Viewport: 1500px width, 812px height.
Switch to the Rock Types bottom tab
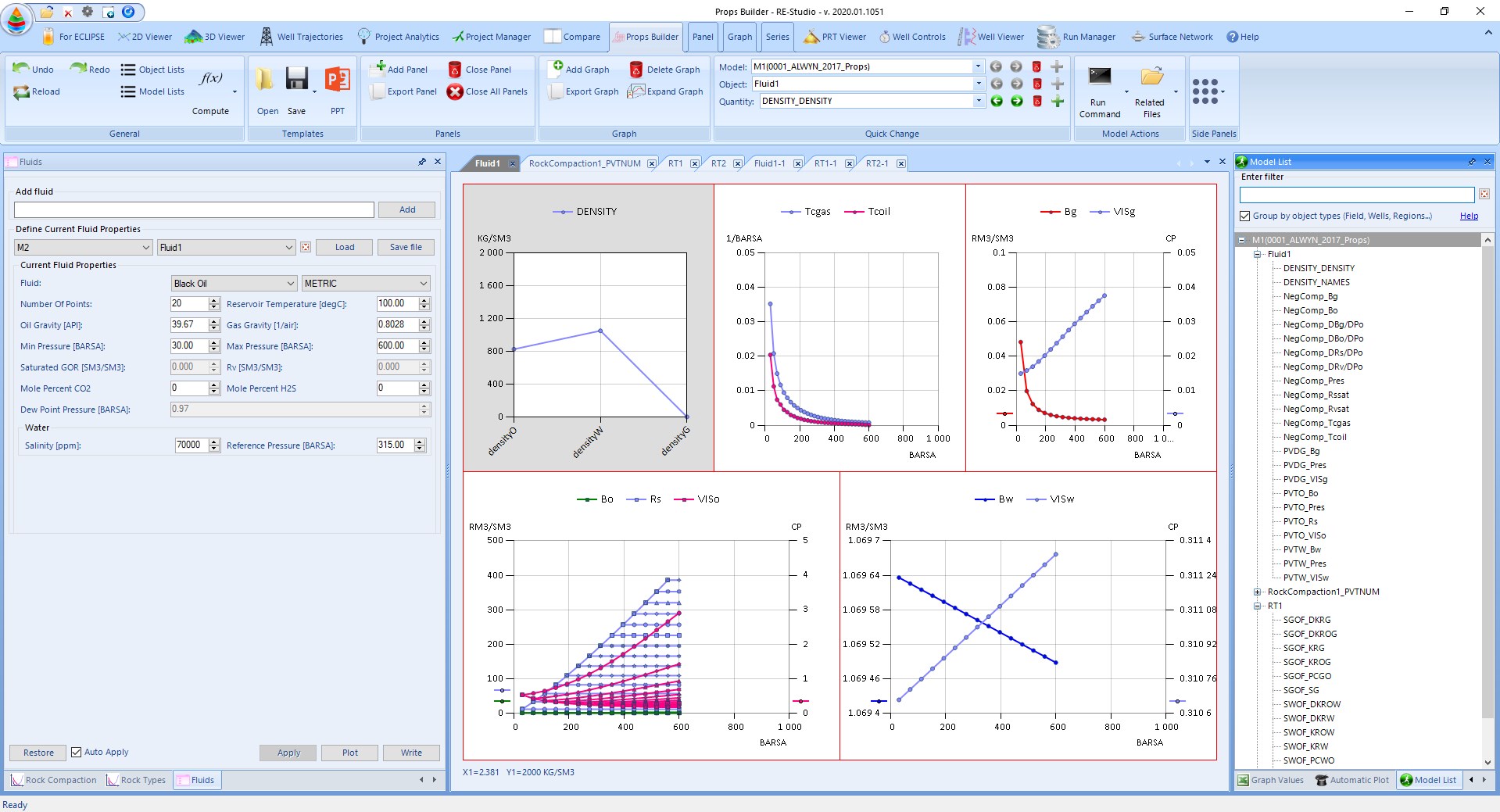[x=136, y=780]
